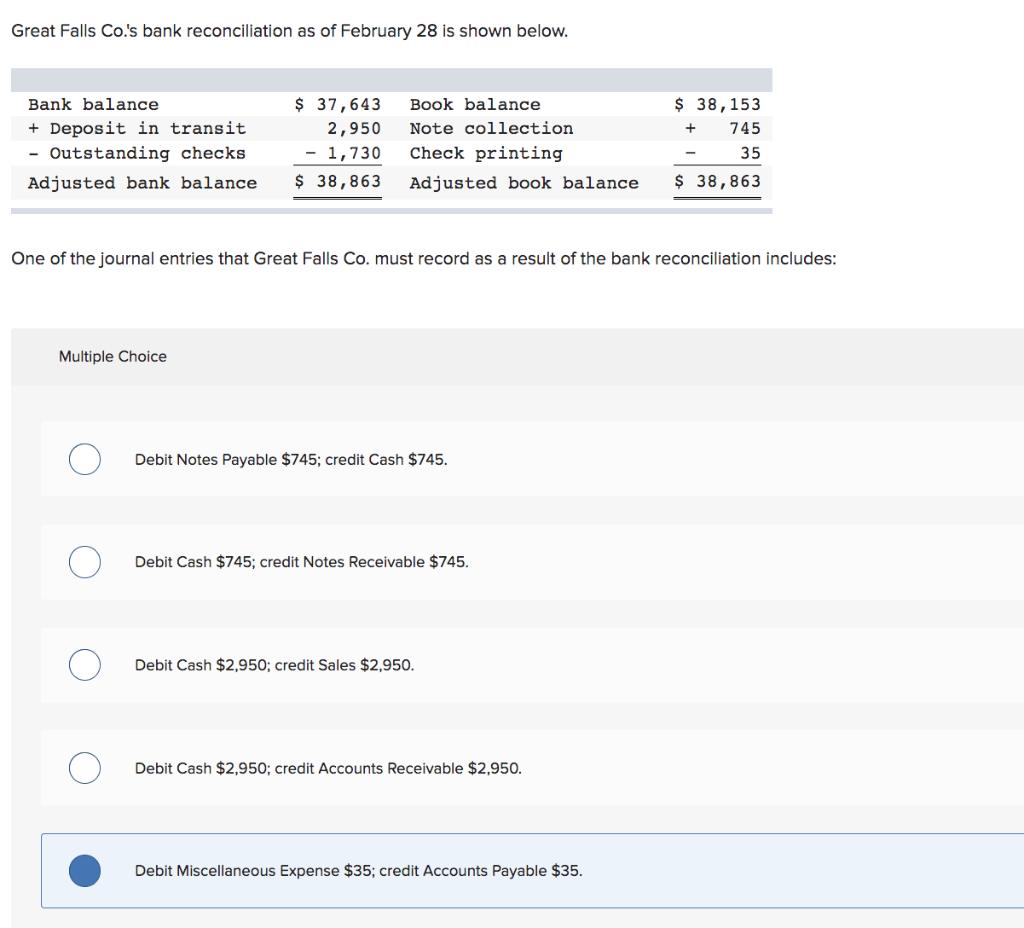The image size is (1024, 928).
Task: Click the 'Book balance' label
Action: [475, 104]
